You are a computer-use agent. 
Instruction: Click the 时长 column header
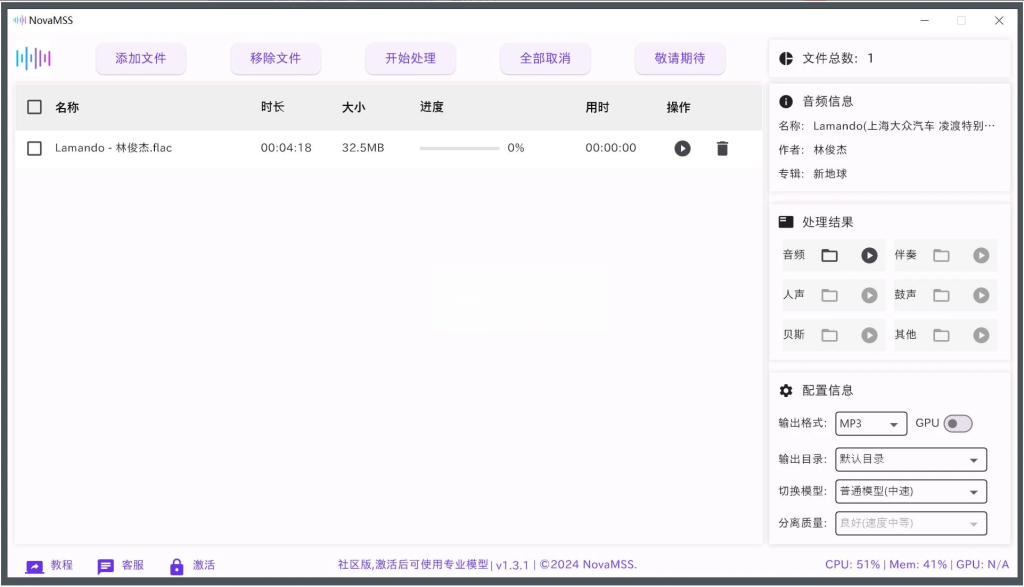pos(273,106)
